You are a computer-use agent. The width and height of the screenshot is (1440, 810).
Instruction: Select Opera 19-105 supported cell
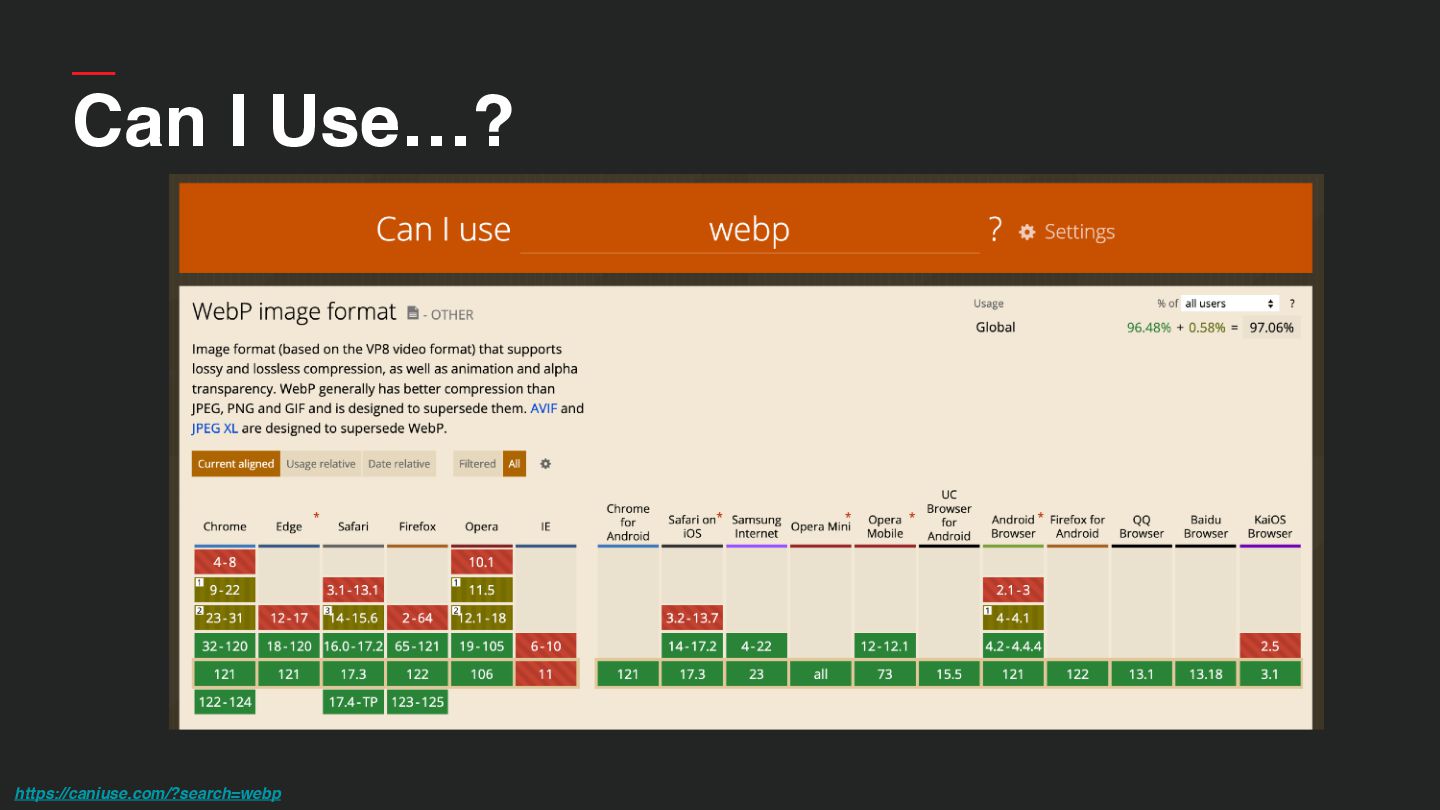[x=482, y=646]
